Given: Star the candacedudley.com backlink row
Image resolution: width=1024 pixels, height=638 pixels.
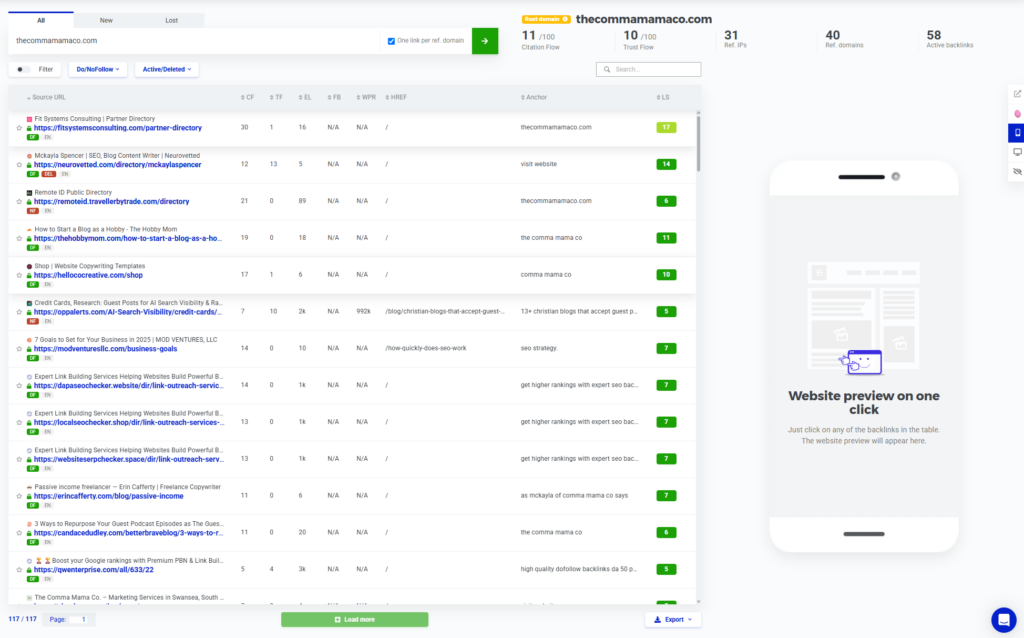Looking at the screenshot, I should tap(19, 533).
